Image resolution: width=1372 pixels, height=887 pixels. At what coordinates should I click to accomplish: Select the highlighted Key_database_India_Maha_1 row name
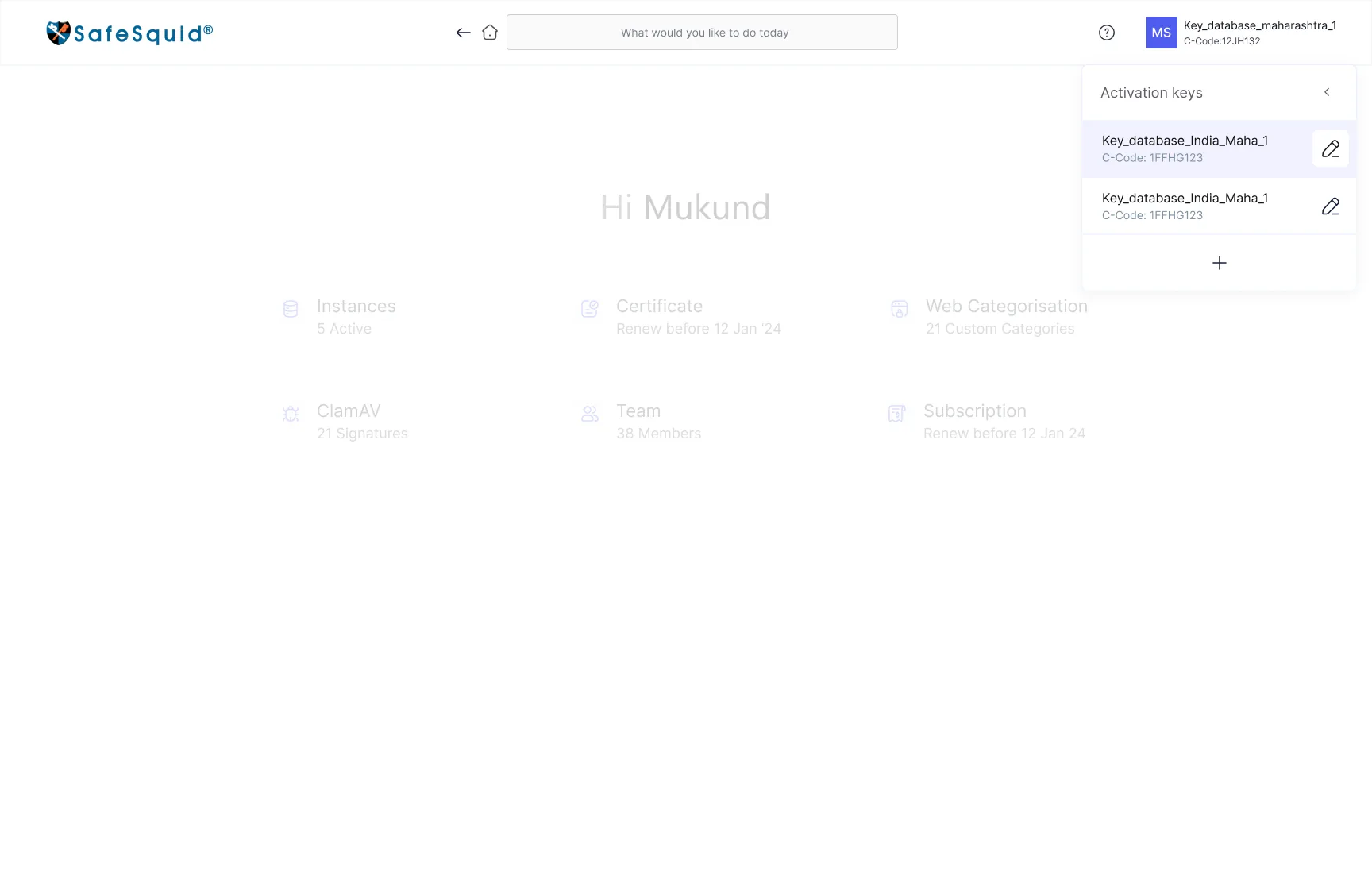pyautogui.click(x=1185, y=141)
